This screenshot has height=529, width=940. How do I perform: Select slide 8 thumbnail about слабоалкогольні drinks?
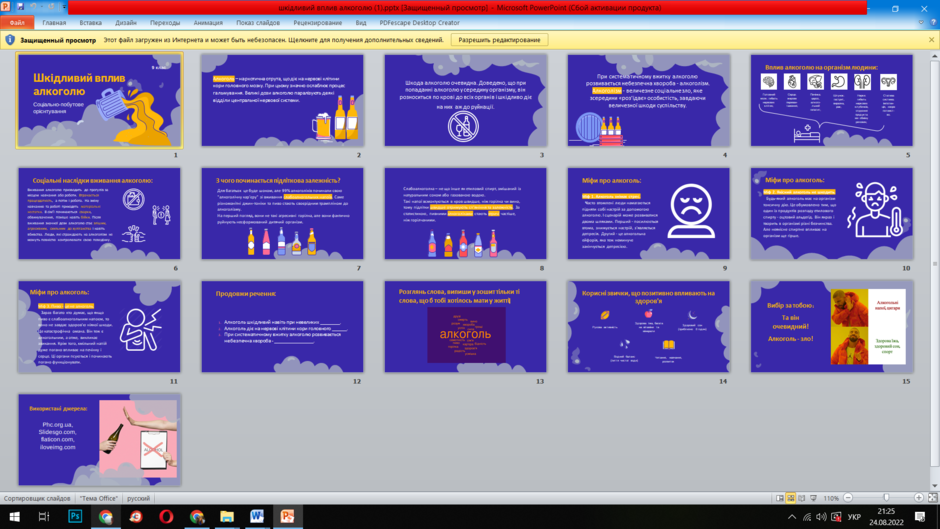(466, 214)
